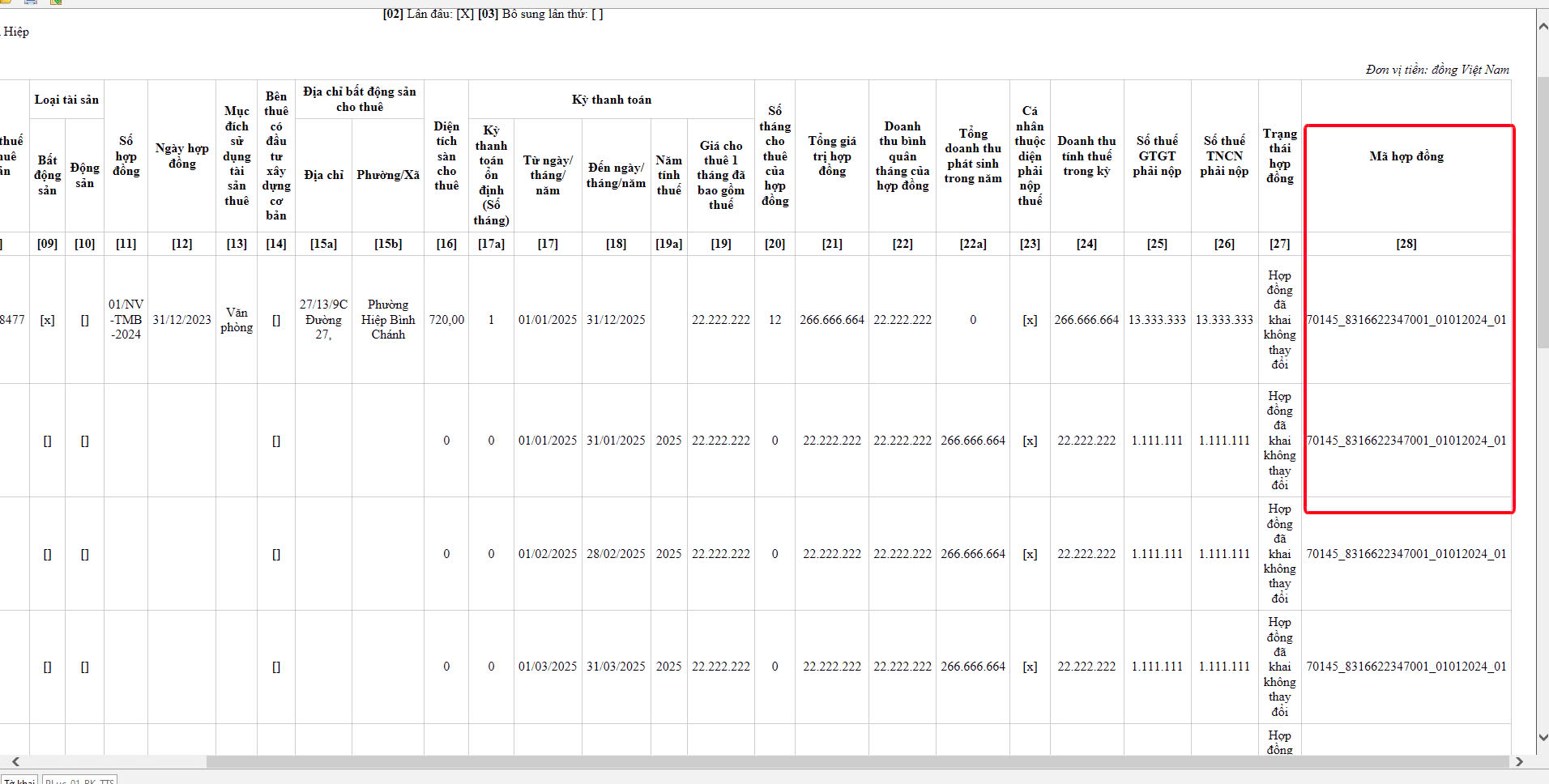Screen dimensions: 1549x784
Task: Click the [02] Lần đầu: [X] text
Action: (429, 14)
